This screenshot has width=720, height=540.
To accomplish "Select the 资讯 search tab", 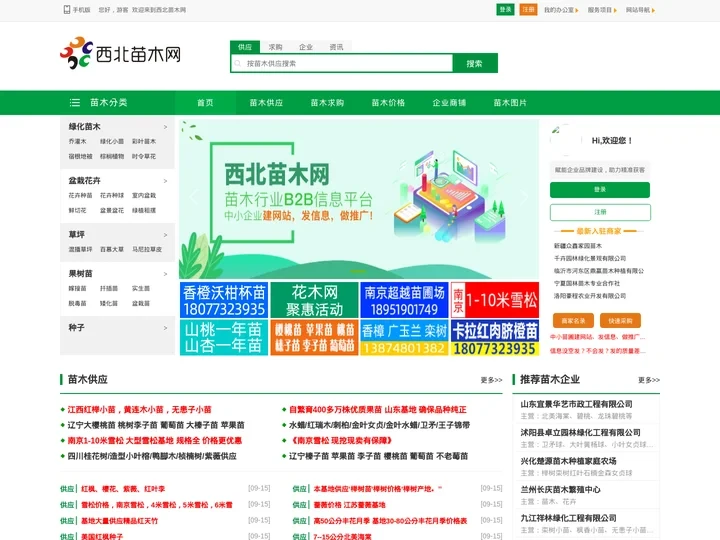I will [336, 47].
